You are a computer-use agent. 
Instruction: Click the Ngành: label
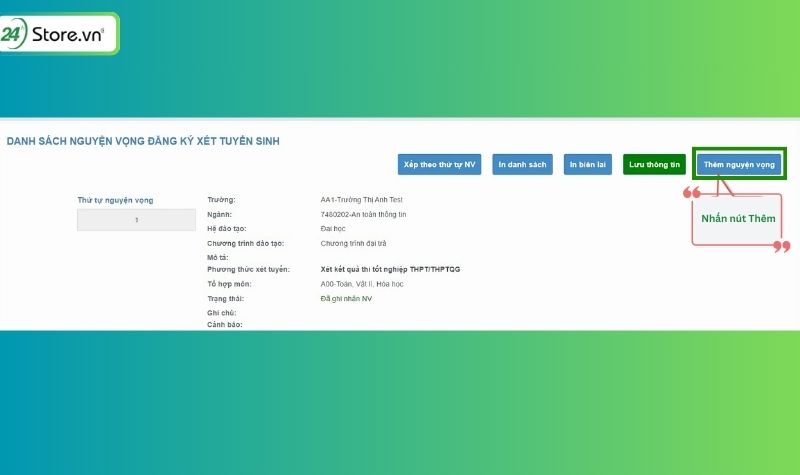(219, 214)
